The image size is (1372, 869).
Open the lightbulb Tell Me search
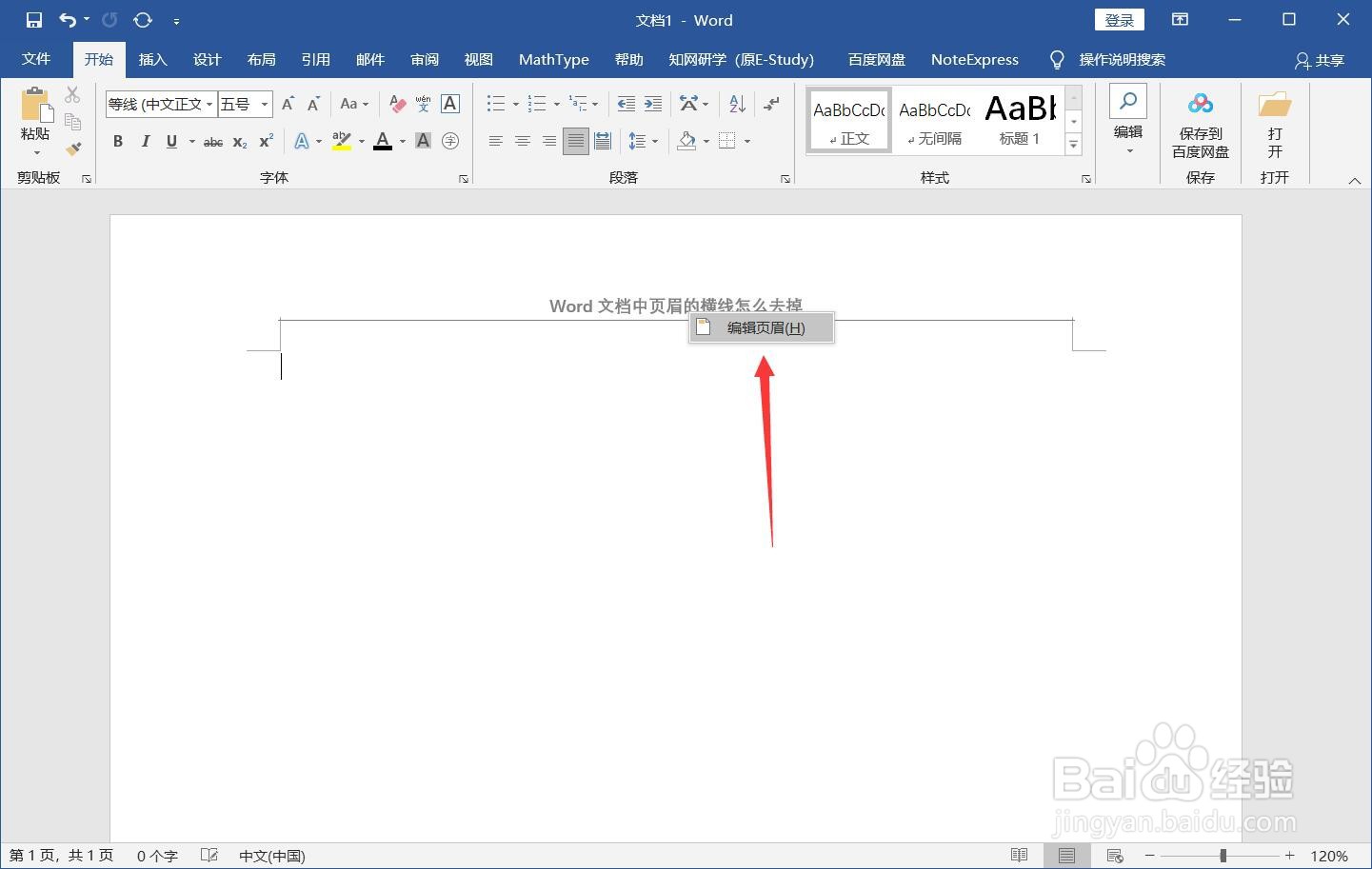(1057, 60)
